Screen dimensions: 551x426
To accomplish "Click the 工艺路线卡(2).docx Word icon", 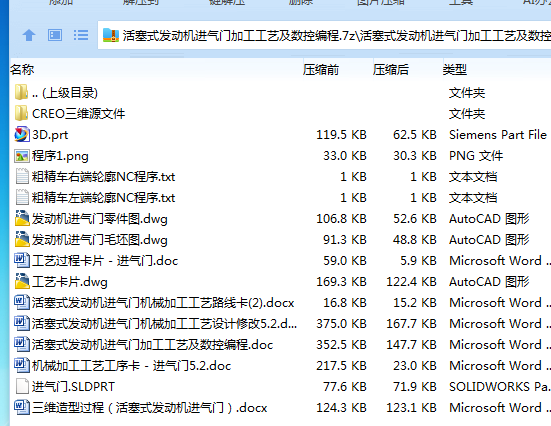I will point(22,303).
